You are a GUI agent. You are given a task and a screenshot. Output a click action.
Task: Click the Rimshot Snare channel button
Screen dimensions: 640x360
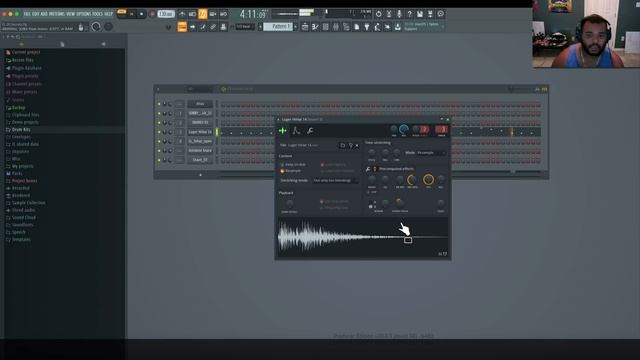click(x=200, y=151)
